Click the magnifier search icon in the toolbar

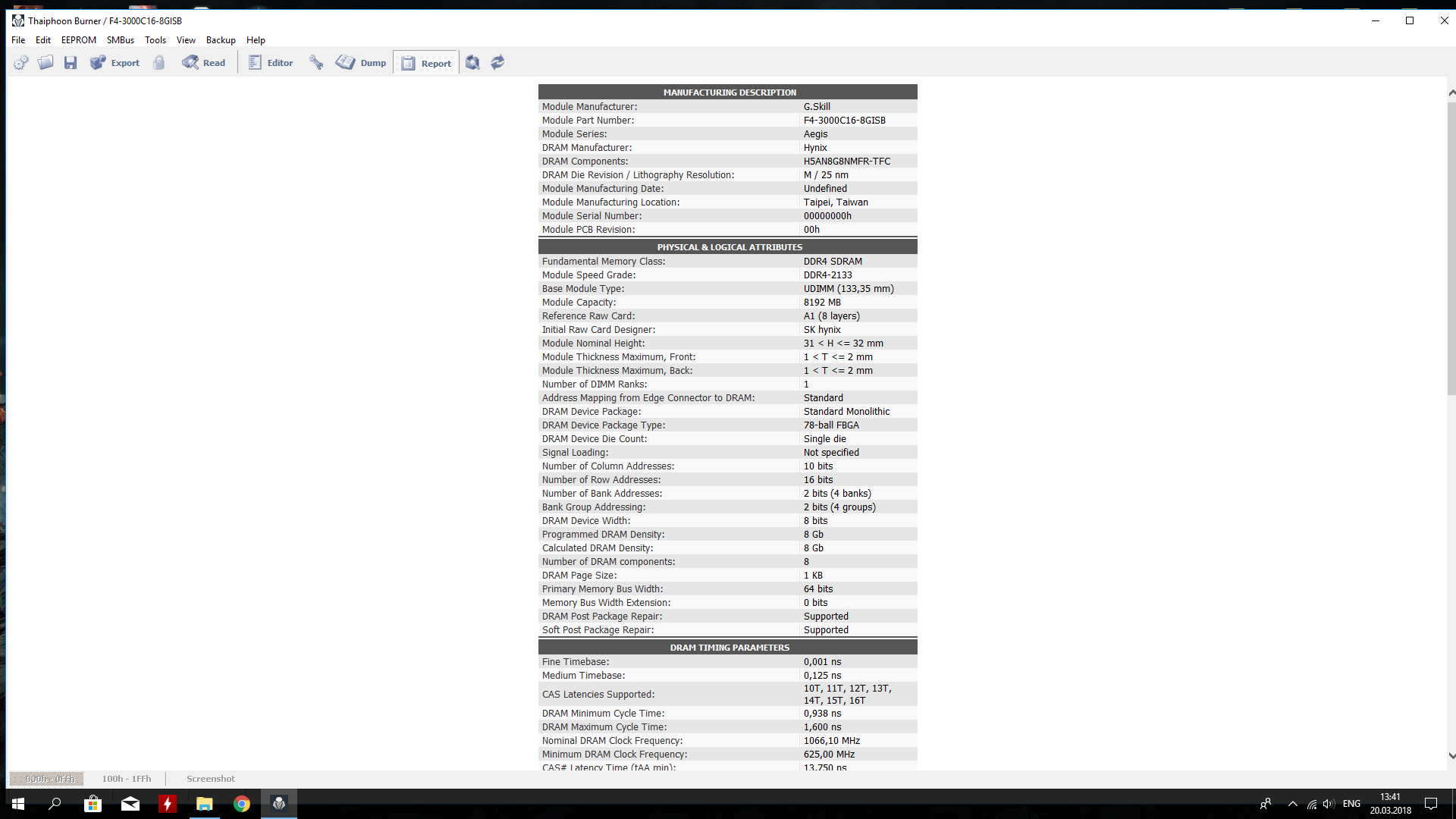pyautogui.click(x=472, y=63)
